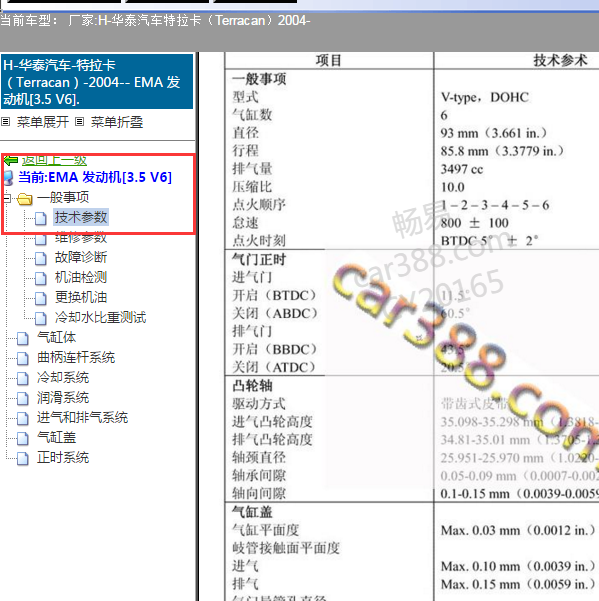Open the 技术参数 page
The image size is (599, 601).
point(81,217)
